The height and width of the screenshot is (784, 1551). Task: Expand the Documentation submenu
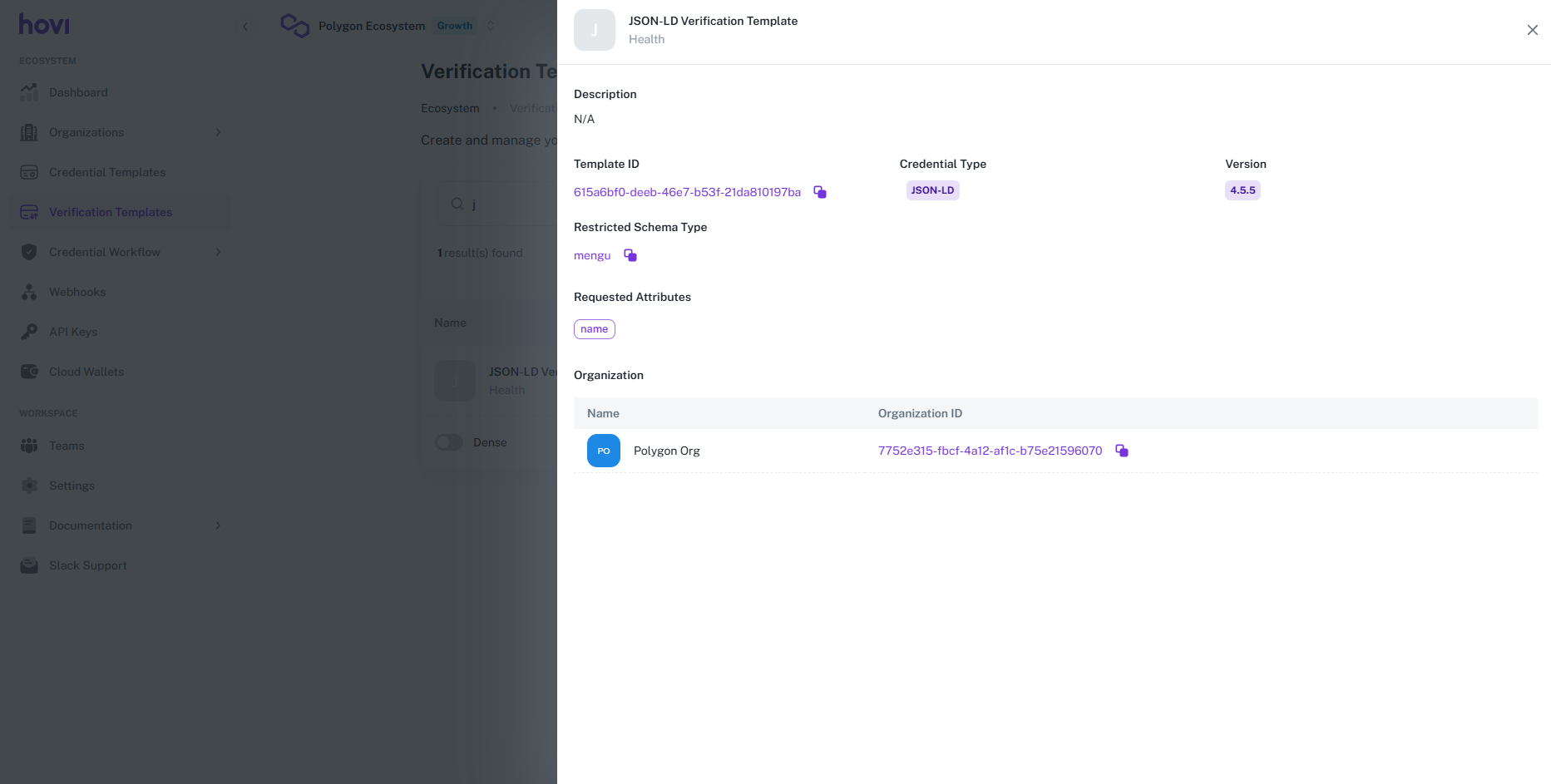coord(218,525)
